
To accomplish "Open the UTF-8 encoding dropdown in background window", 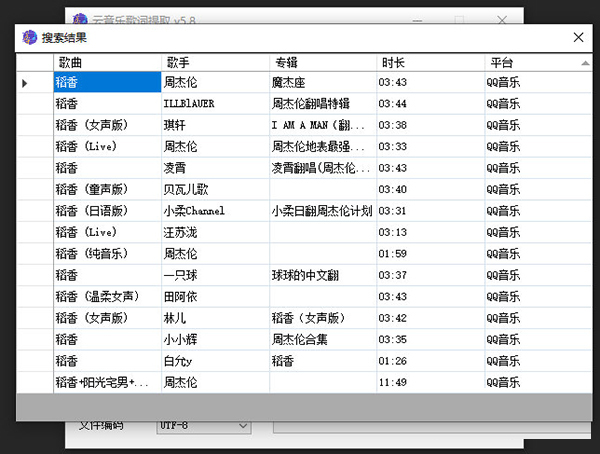I will click(x=204, y=426).
